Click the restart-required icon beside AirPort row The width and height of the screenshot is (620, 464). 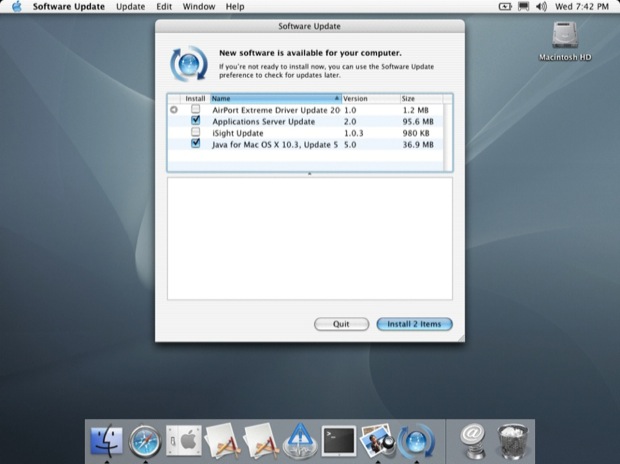coord(174,110)
